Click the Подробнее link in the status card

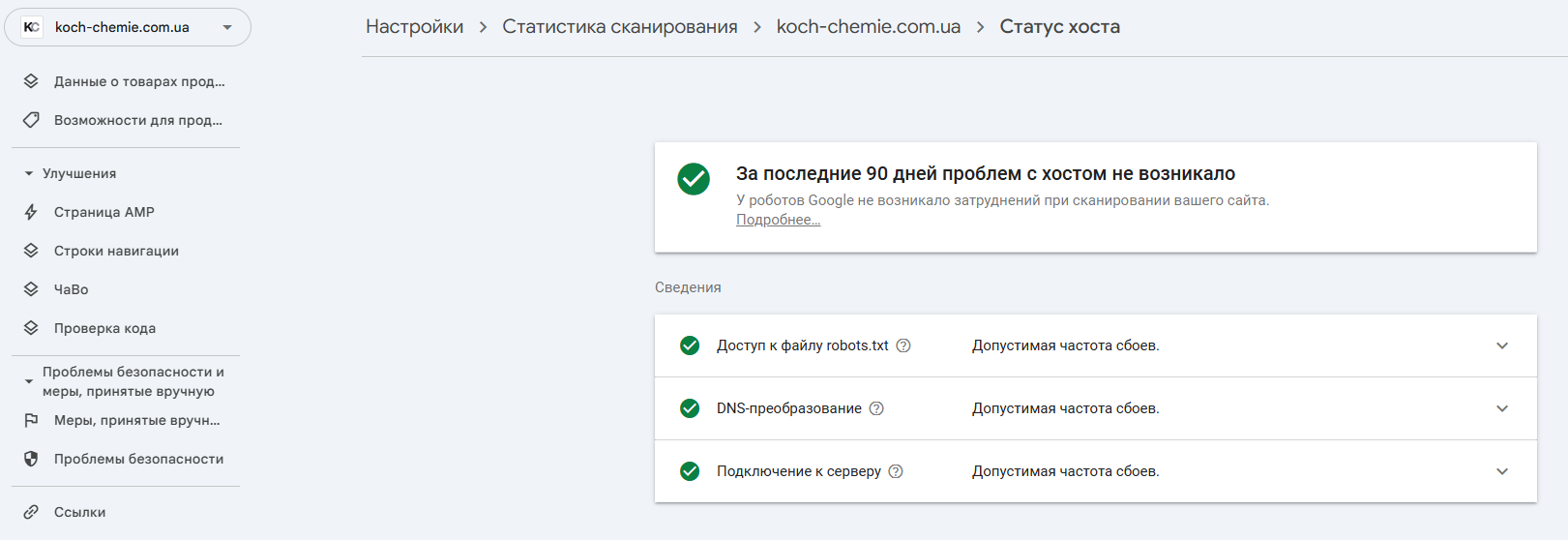[778, 220]
